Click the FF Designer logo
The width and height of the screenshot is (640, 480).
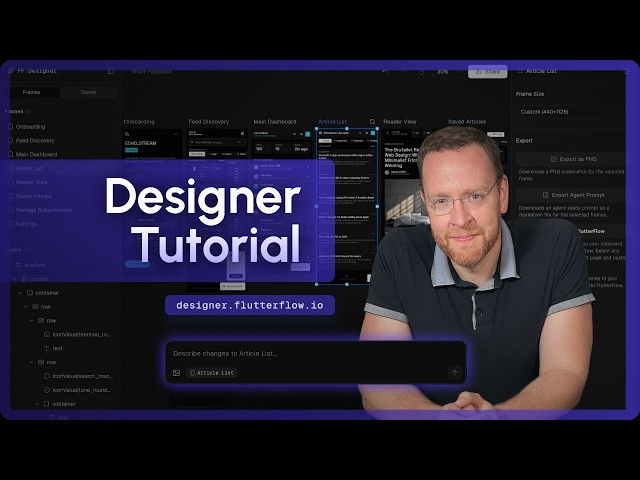click(33, 71)
